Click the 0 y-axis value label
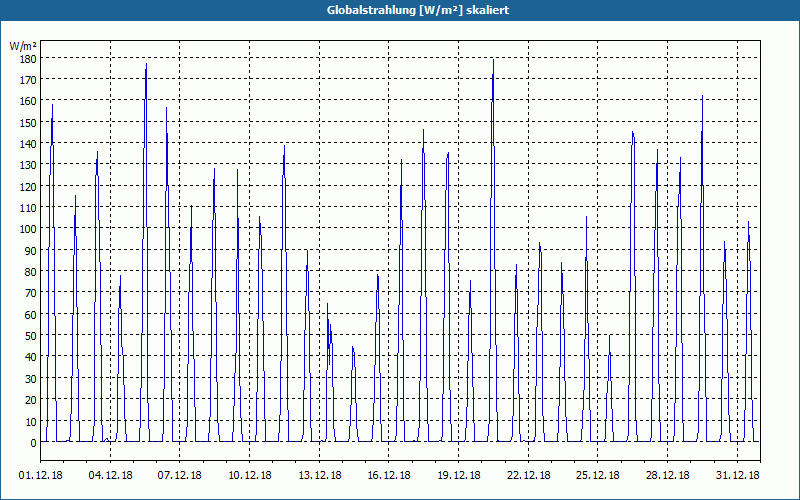The height and width of the screenshot is (500, 800). (x=33, y=443)
